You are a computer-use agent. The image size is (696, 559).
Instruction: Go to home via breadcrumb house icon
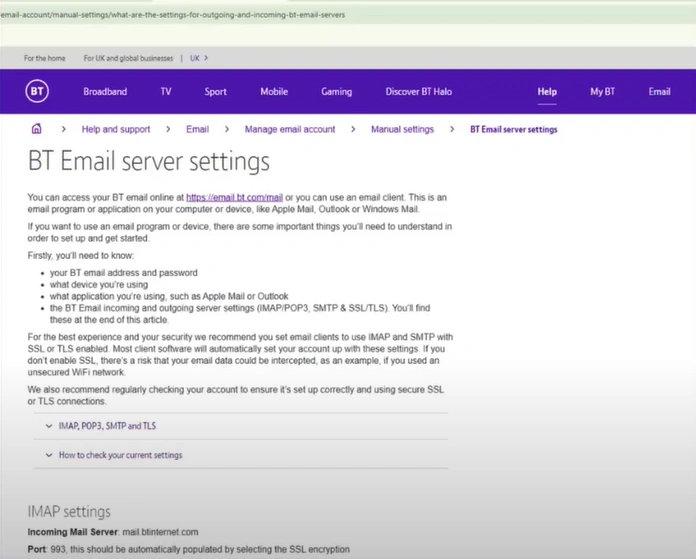[x=36, y=129]
